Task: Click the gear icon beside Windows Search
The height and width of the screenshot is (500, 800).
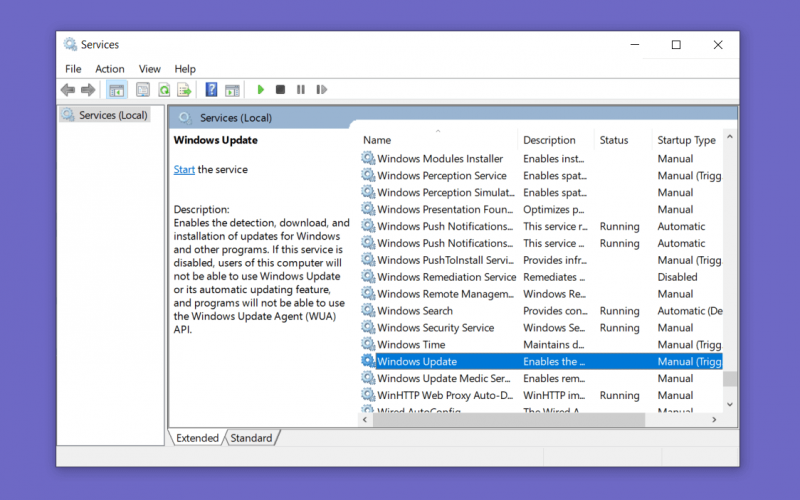Action: pos(368,310)
